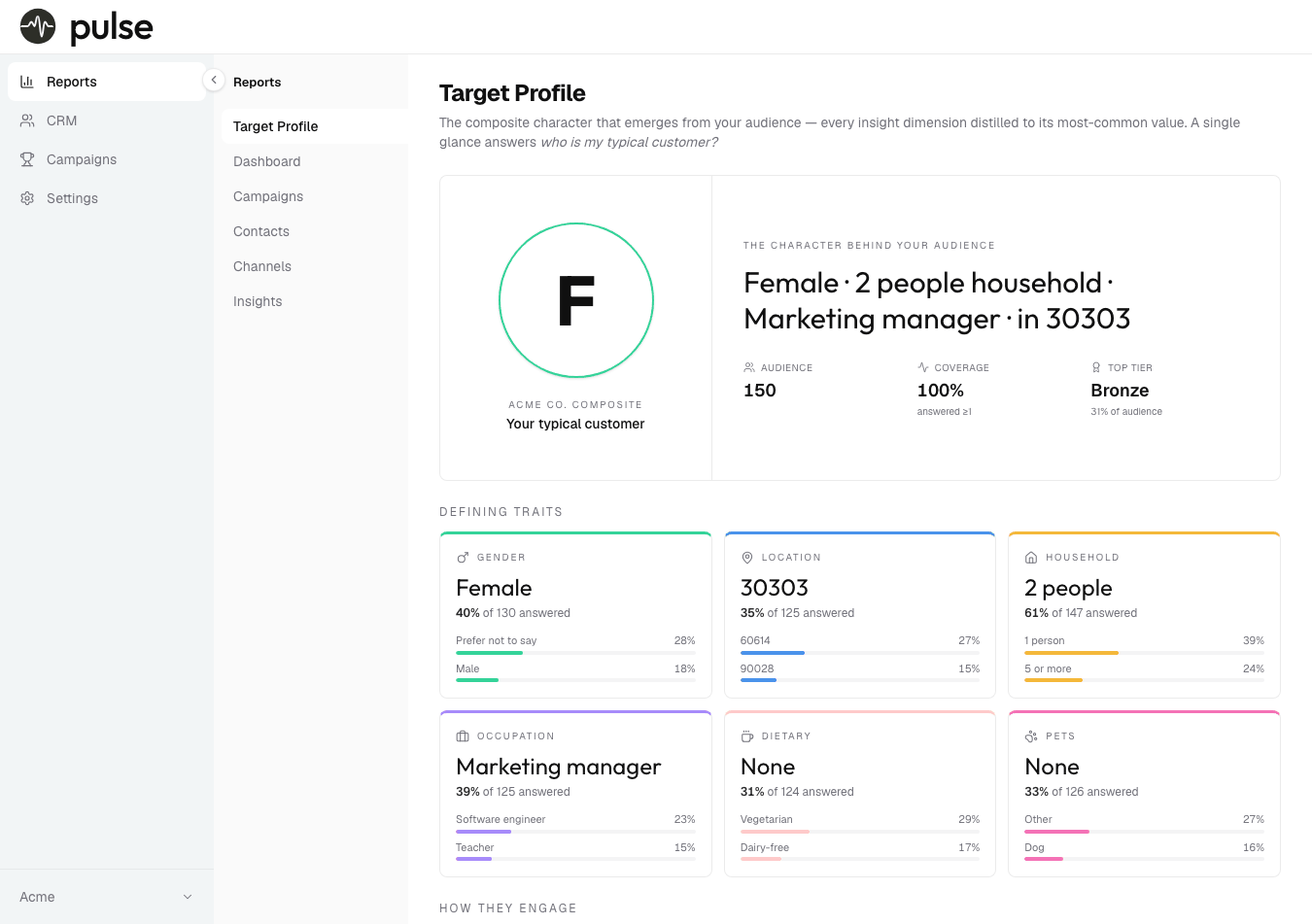
Task: Click the audience count 150
Action: click(760, 391)
